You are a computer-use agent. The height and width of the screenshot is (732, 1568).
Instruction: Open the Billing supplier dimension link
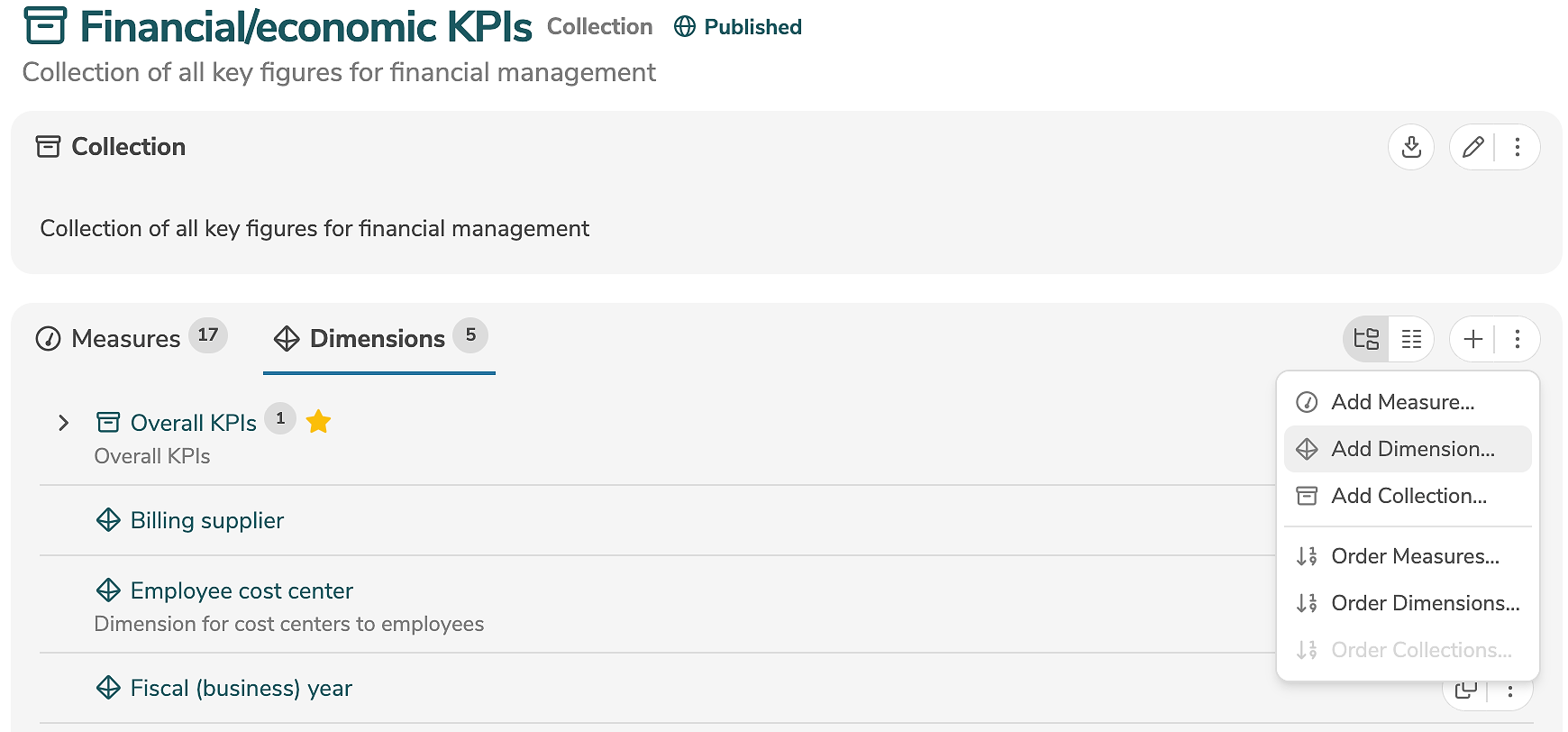click(206, 520)
